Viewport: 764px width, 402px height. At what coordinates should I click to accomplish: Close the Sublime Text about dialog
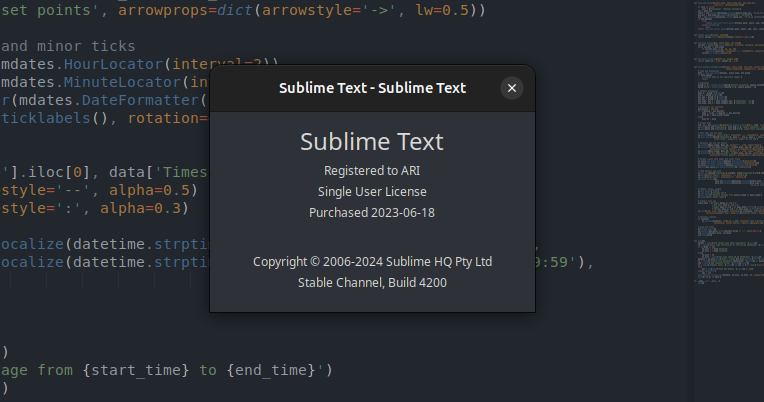512,88
